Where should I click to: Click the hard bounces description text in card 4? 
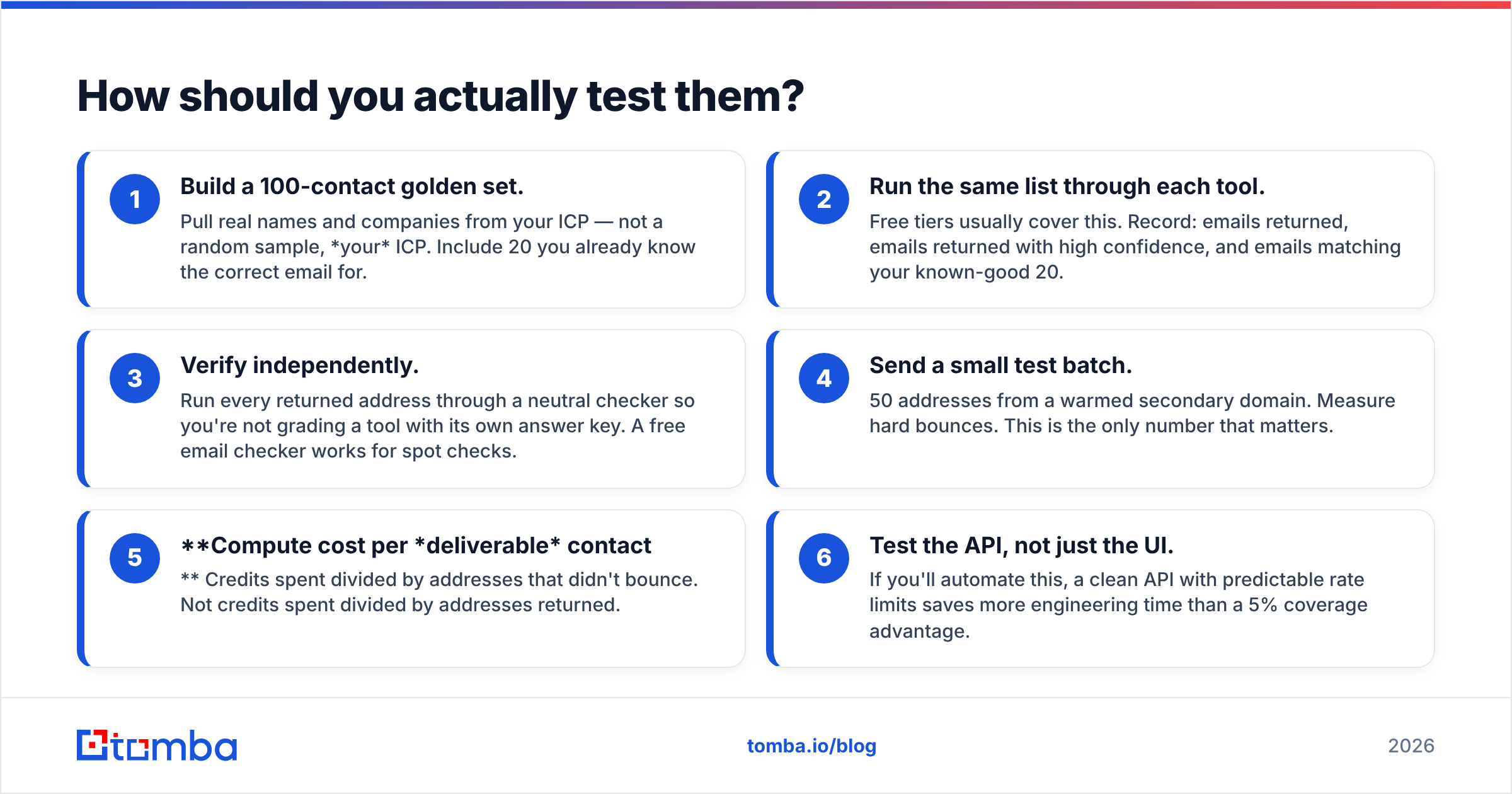(x=1132, y=413)
